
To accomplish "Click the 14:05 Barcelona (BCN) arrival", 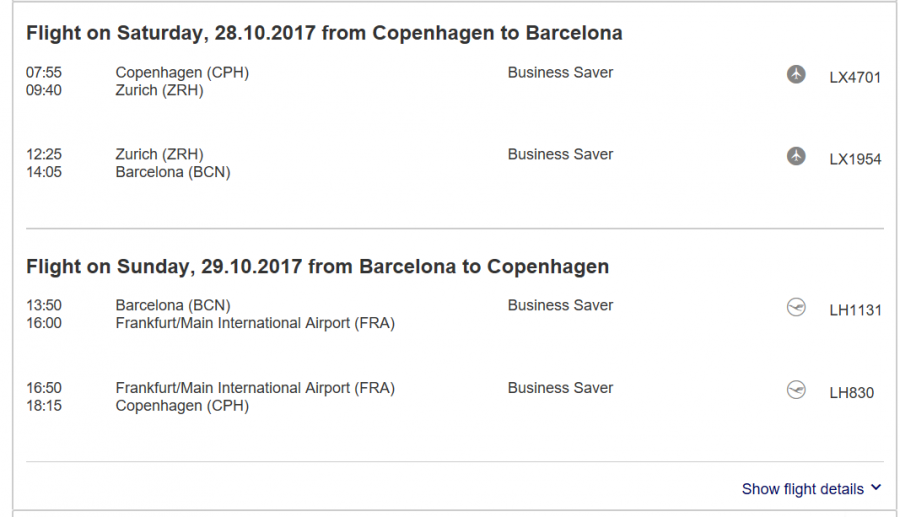I will [x=172, y=172].
